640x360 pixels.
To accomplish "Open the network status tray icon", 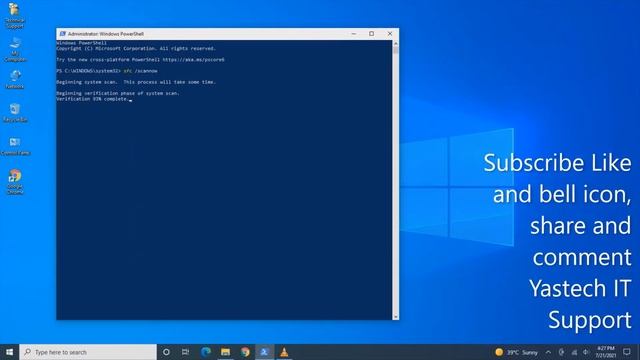I will point(574,352).
